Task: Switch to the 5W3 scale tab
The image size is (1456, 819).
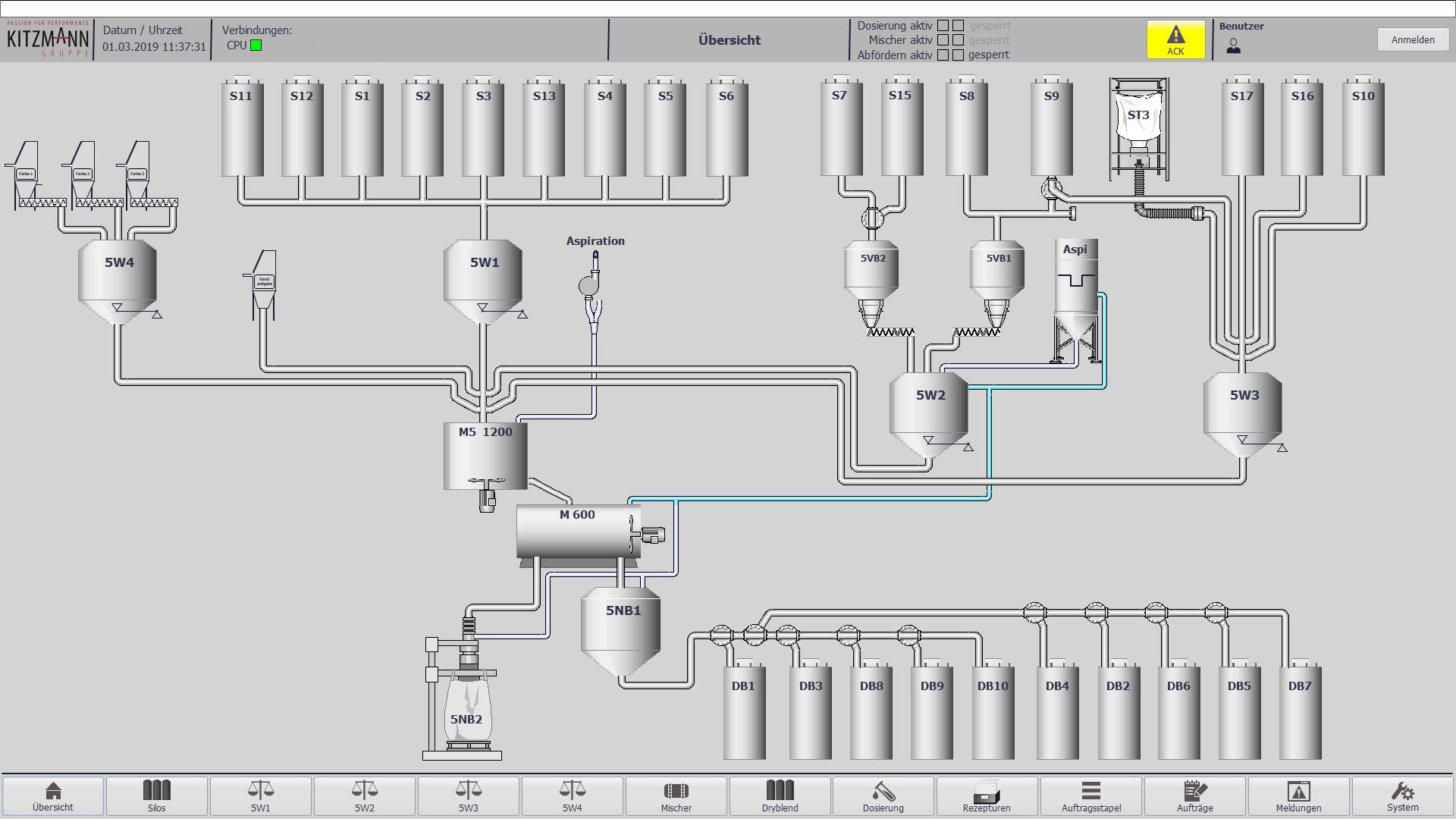Action: 469,796
